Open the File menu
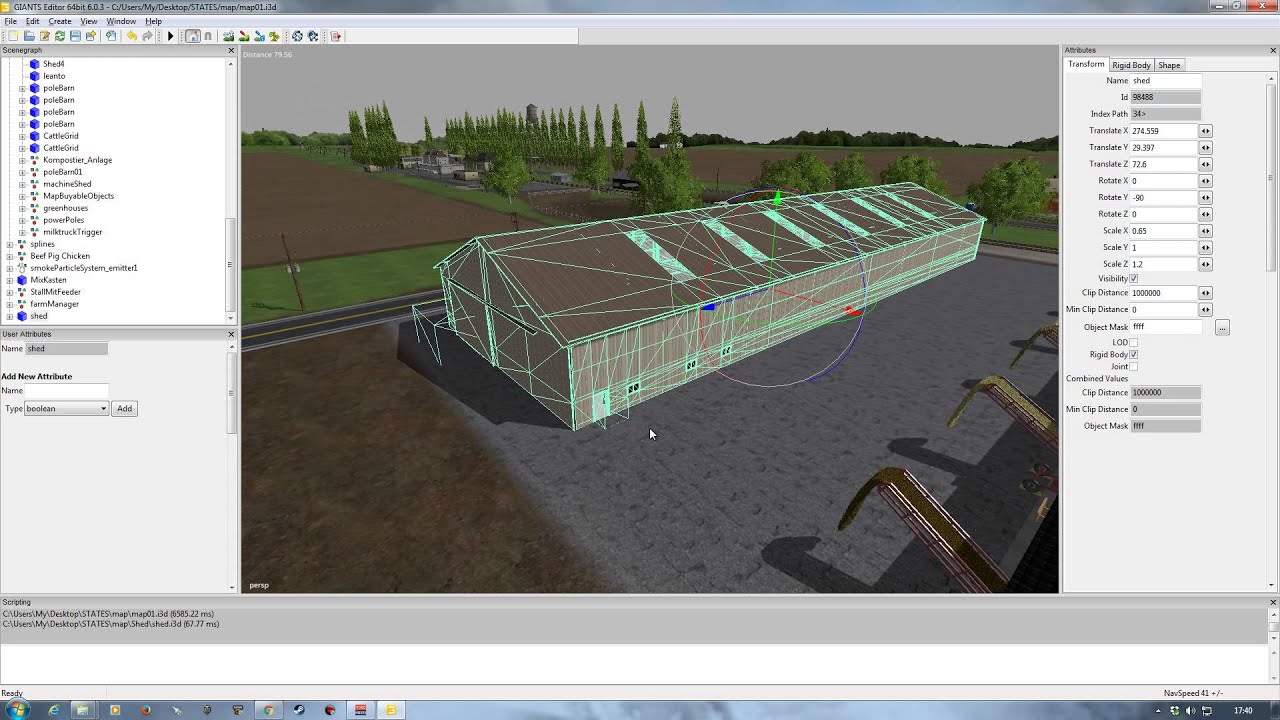The width and height of the screenshot is (1280, 720). click(10, 21)
